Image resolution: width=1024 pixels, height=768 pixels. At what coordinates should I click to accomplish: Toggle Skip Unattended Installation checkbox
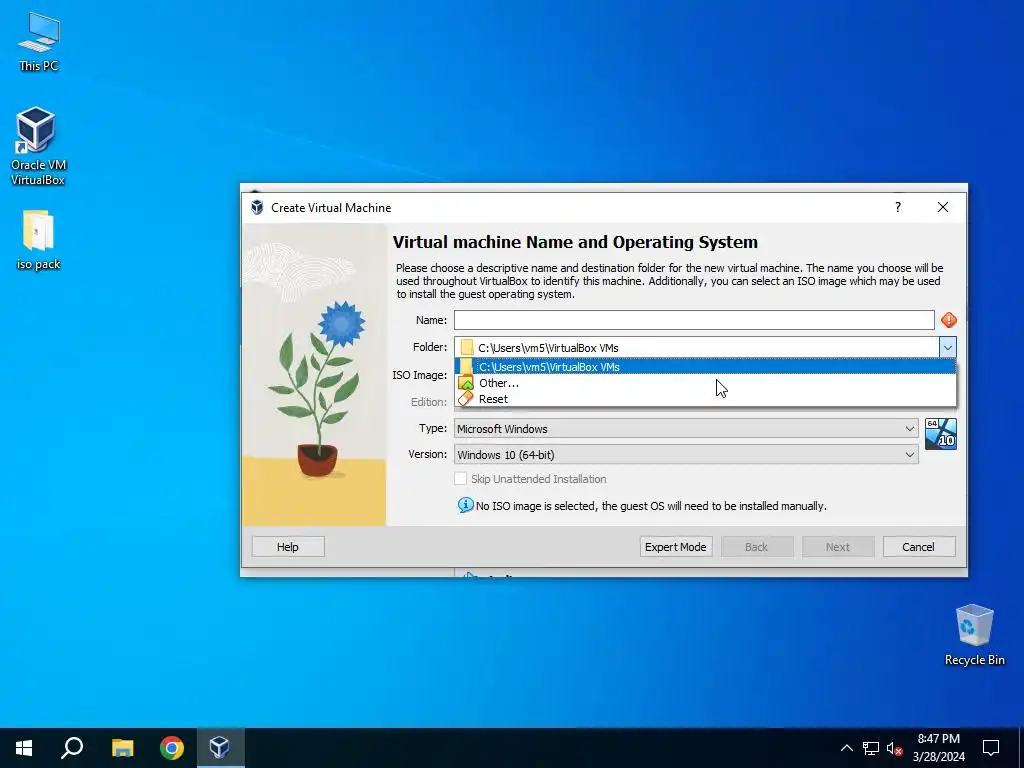460,479
